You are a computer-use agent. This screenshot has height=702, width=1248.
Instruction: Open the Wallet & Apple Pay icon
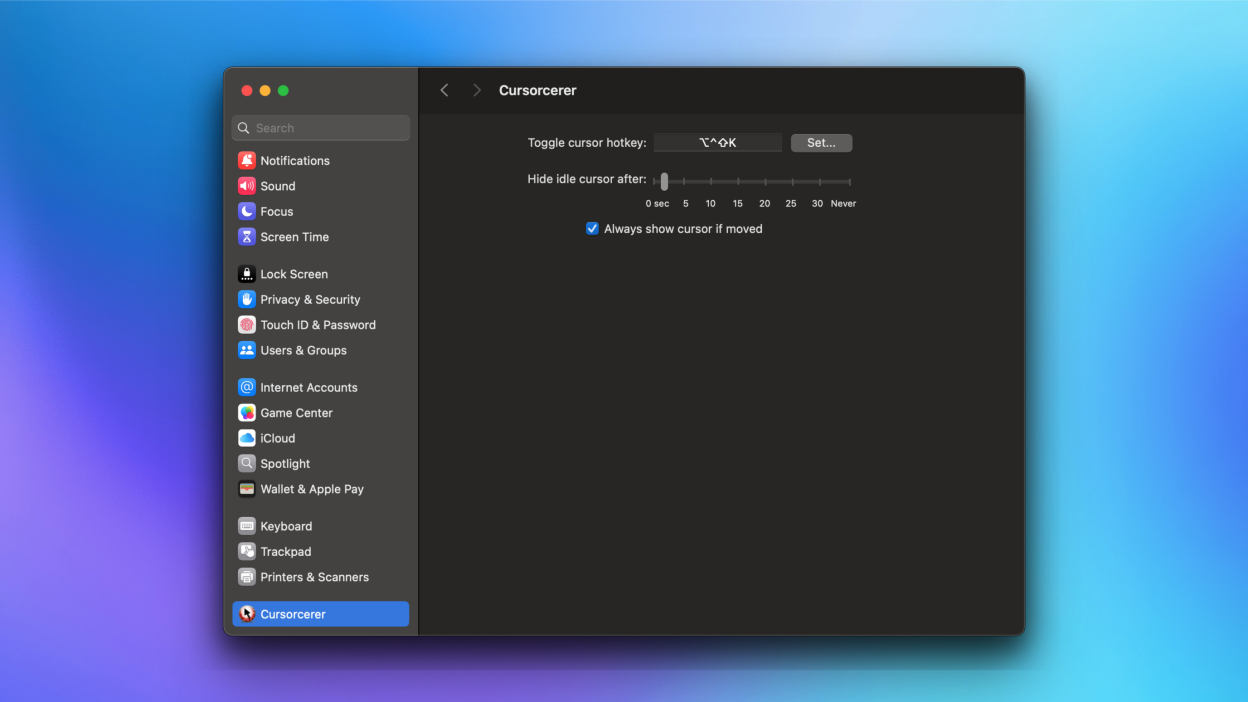point(247,489)
